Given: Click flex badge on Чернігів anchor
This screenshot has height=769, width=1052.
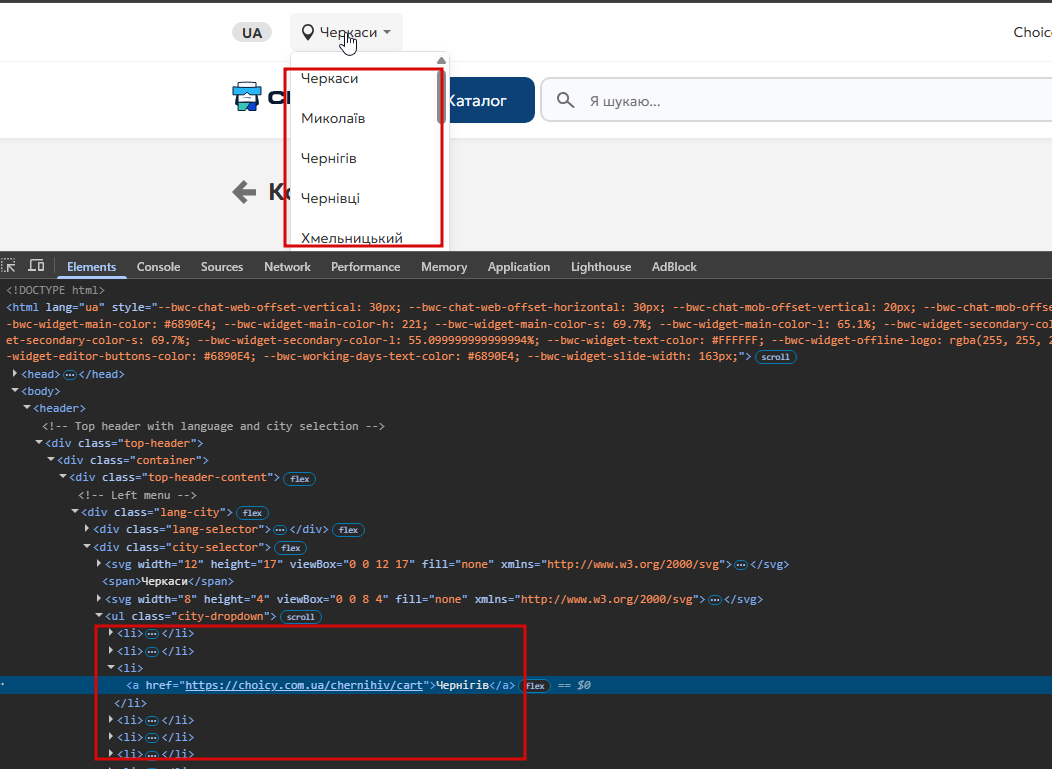Looking at the screenshot, I should [x=535, y=686].
